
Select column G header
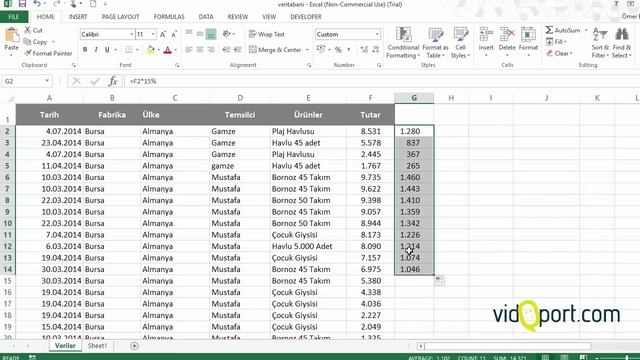414,98
